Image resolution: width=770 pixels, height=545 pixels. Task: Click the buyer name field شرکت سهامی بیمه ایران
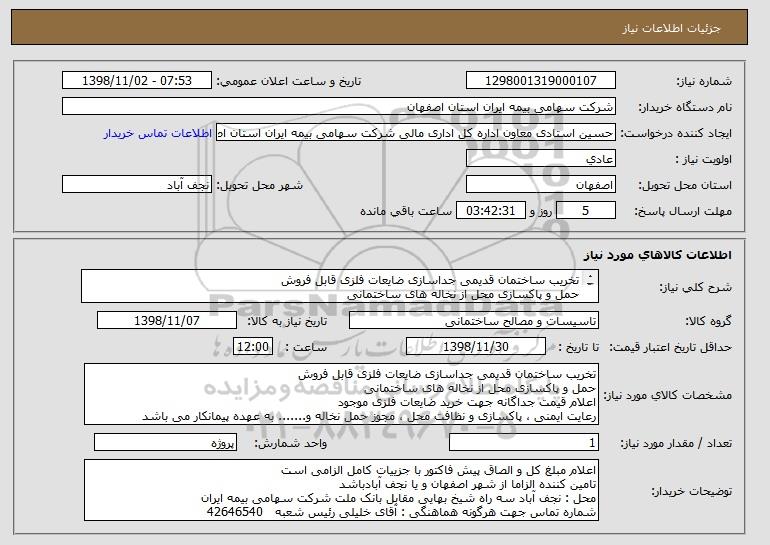339,107
